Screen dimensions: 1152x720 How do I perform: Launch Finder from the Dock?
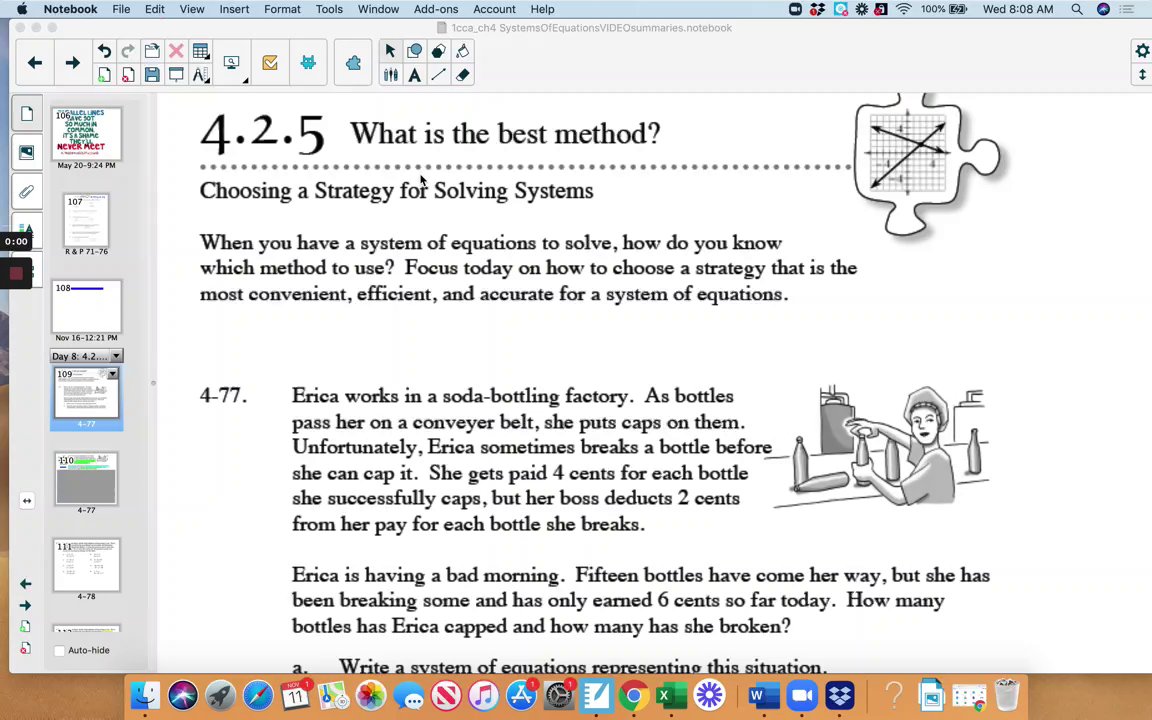point(145,695)
